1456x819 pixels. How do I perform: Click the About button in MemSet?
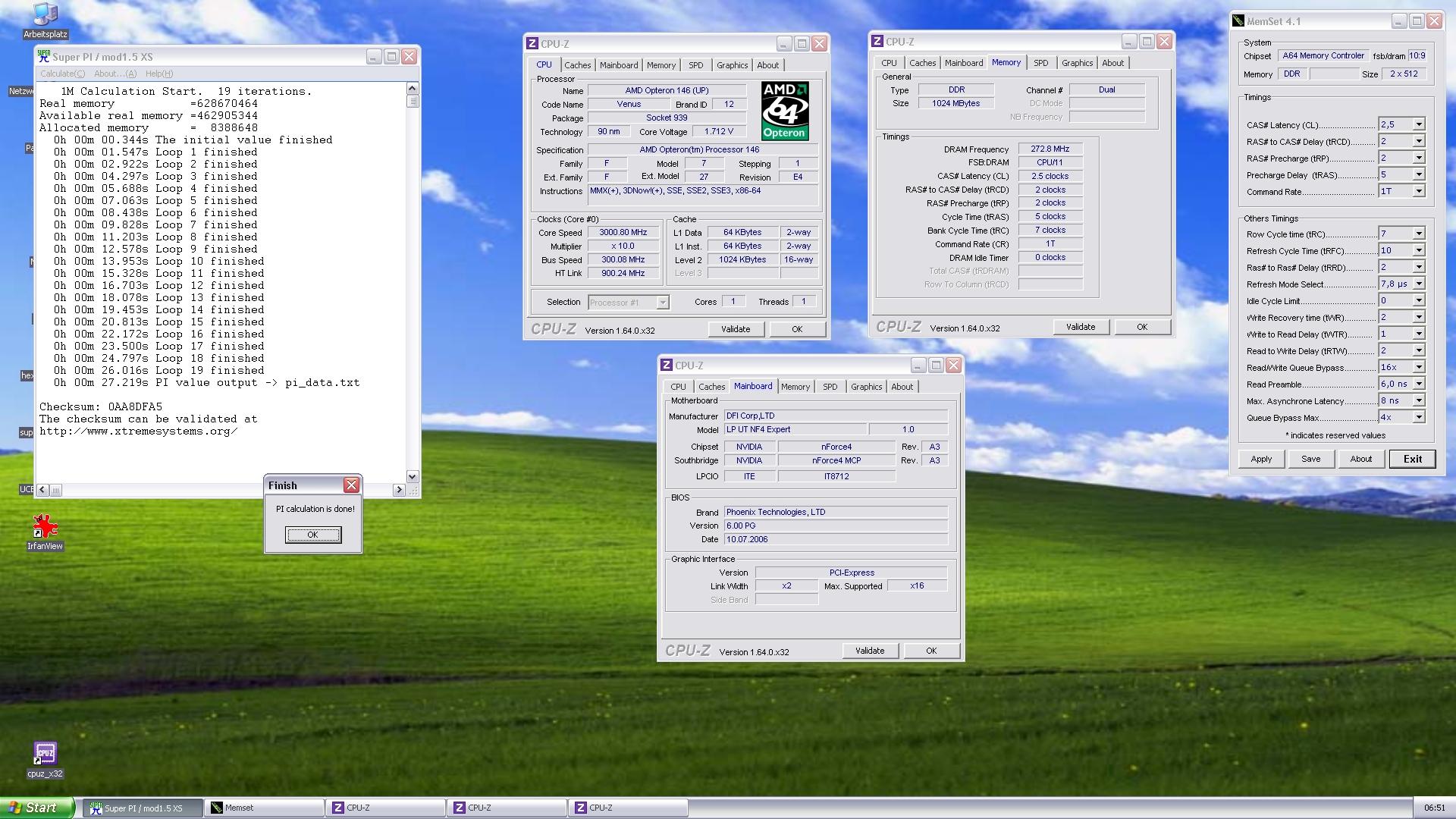1361,459
